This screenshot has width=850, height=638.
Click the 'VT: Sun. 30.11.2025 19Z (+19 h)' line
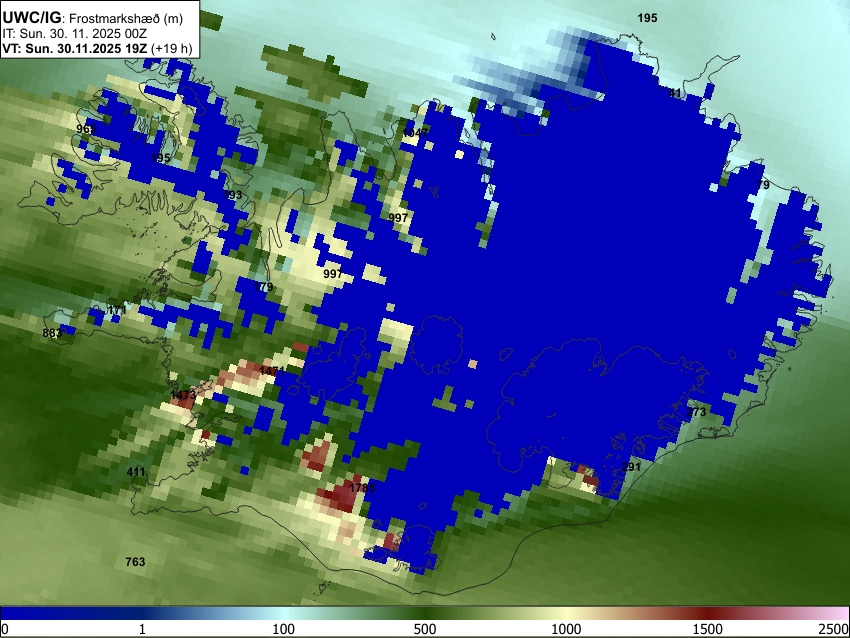coord(97,48)
